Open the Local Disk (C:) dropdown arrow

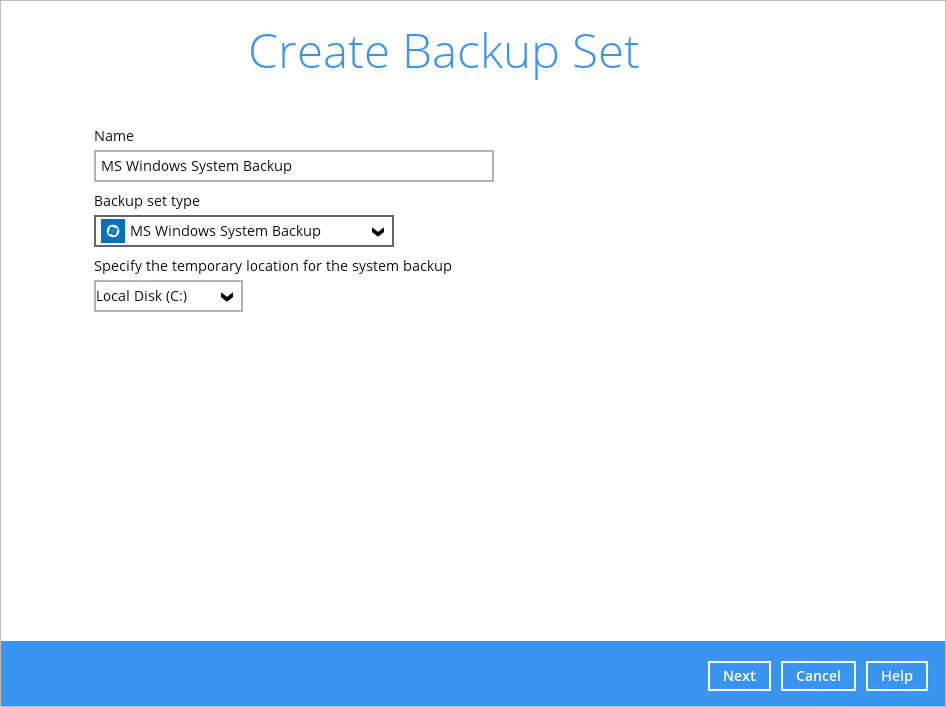point(227,297)
